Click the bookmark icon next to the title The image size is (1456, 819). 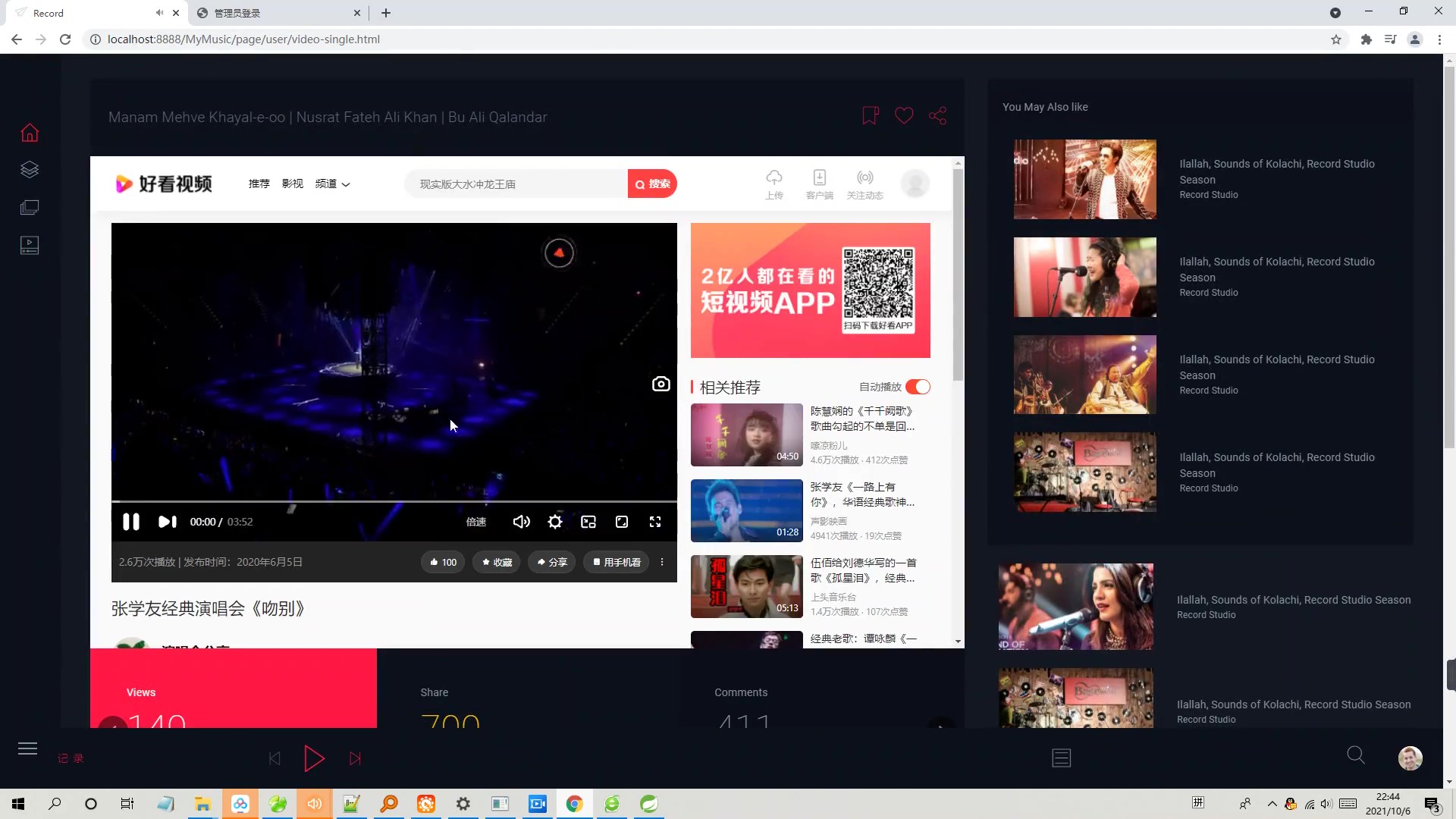click(x=869, y=115)
